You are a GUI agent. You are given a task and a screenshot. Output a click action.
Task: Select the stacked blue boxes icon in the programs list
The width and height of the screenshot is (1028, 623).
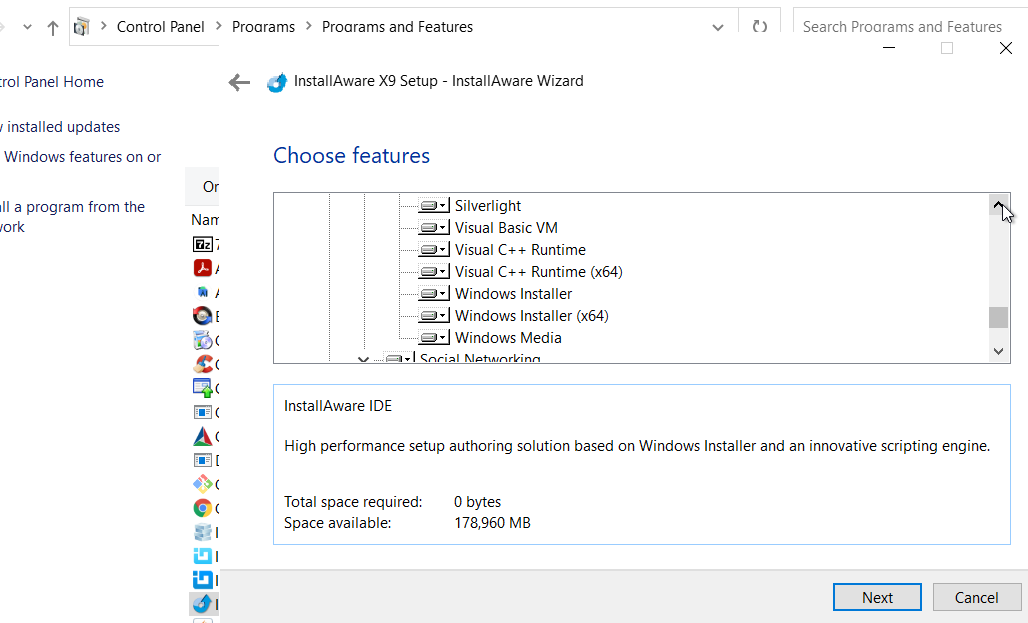tap(203, 532)
